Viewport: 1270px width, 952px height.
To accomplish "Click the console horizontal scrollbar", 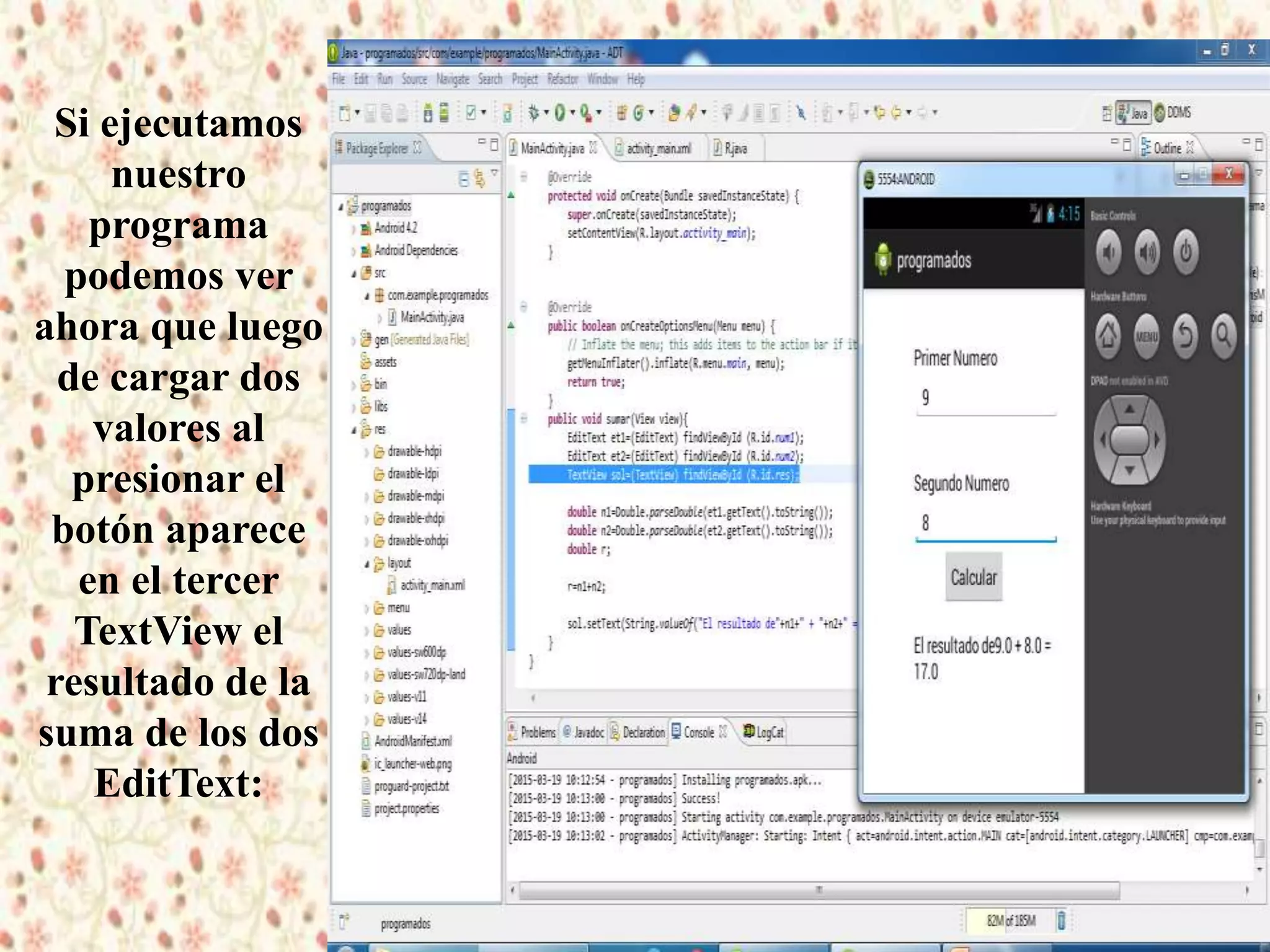I will tap(819, 890).
